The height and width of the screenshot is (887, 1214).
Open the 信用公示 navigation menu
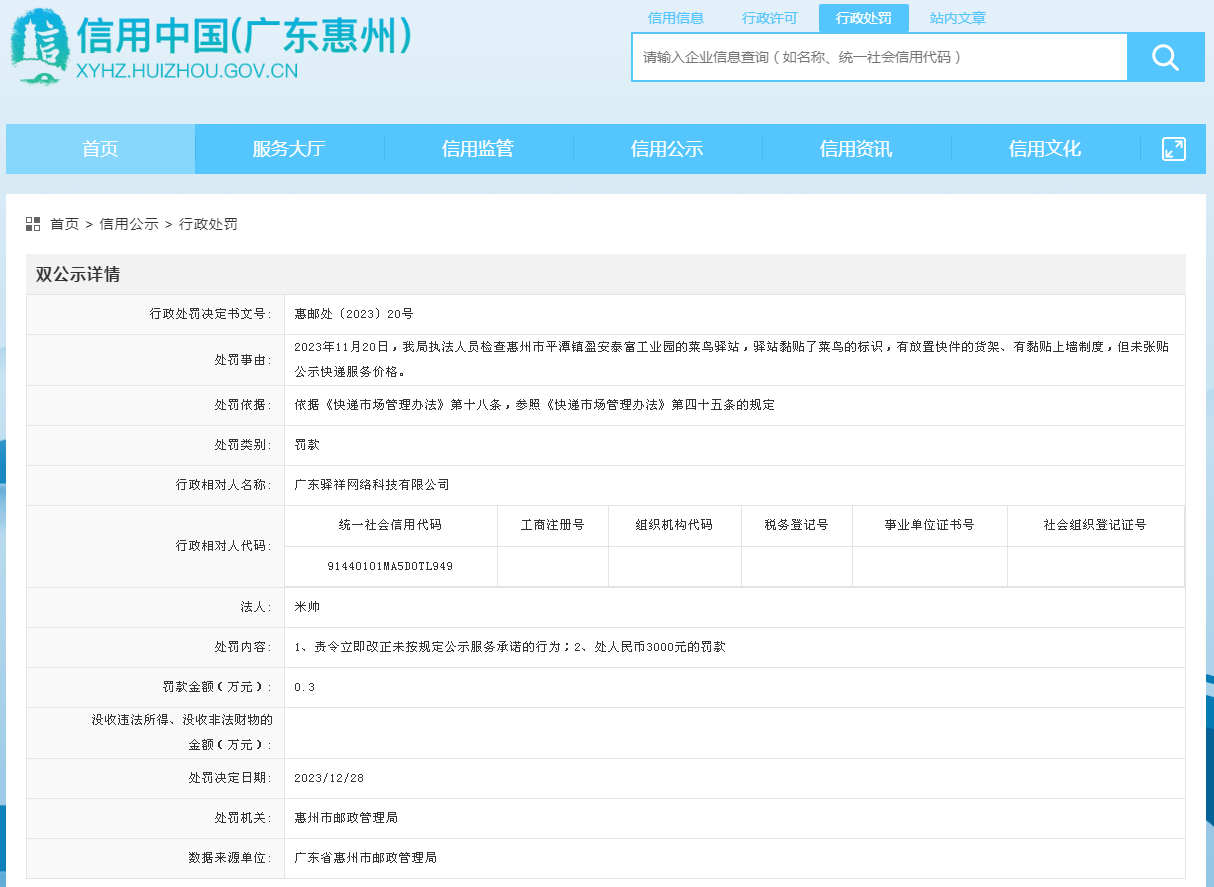tap(667, 149)
